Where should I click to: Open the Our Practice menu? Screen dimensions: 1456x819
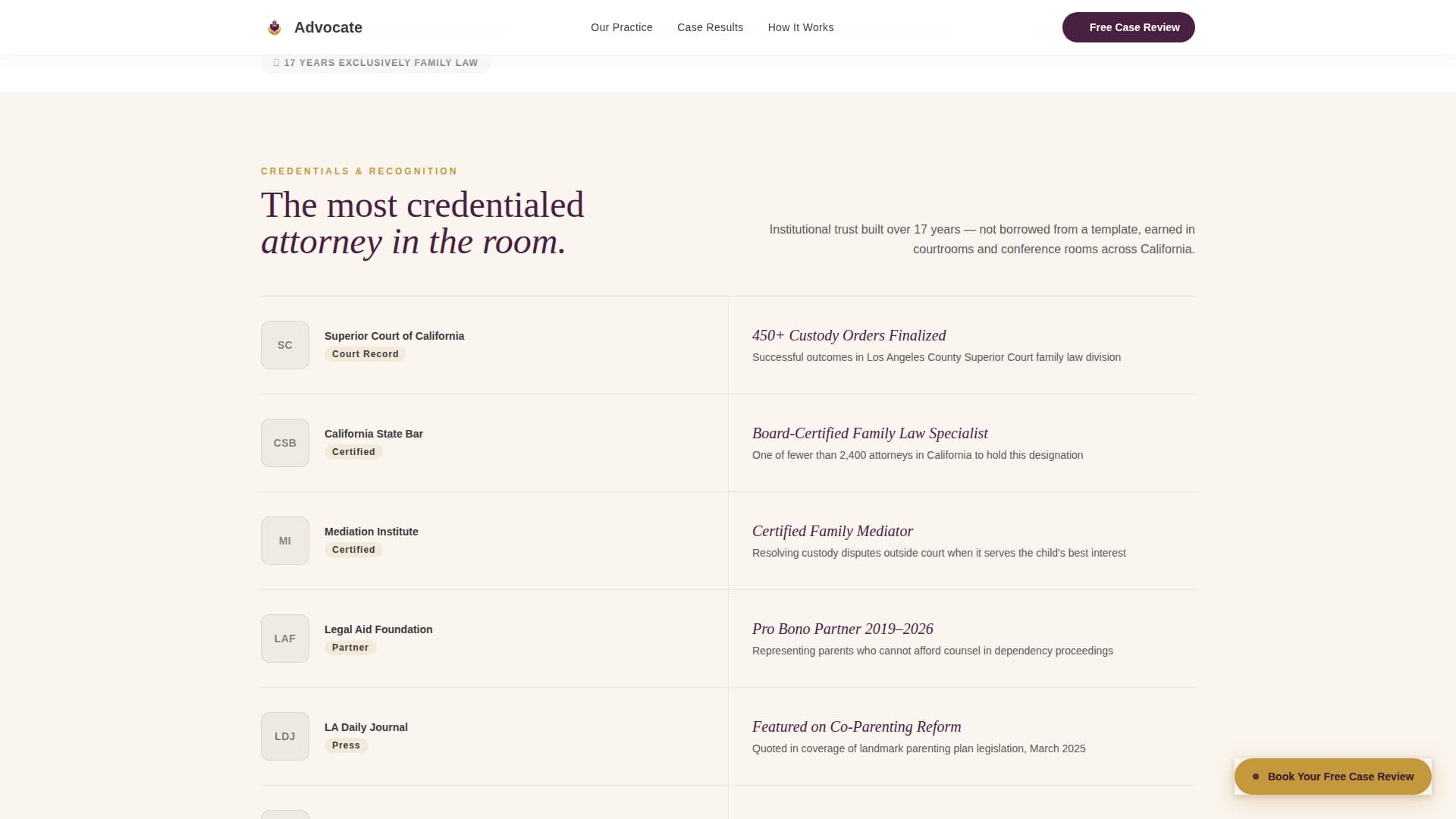(x=621, y=27)
